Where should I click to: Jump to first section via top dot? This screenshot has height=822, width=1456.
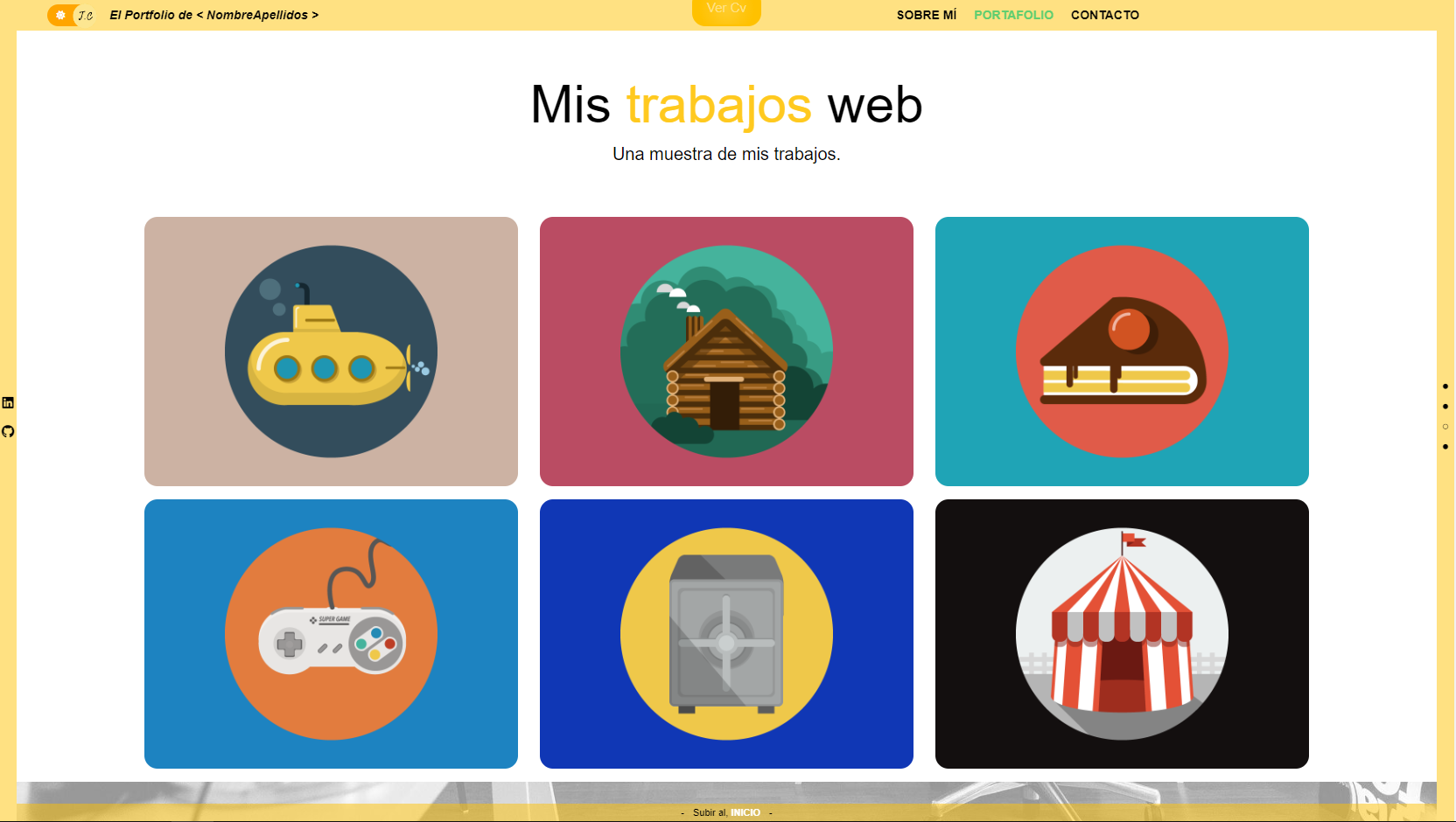(1445, 386)
